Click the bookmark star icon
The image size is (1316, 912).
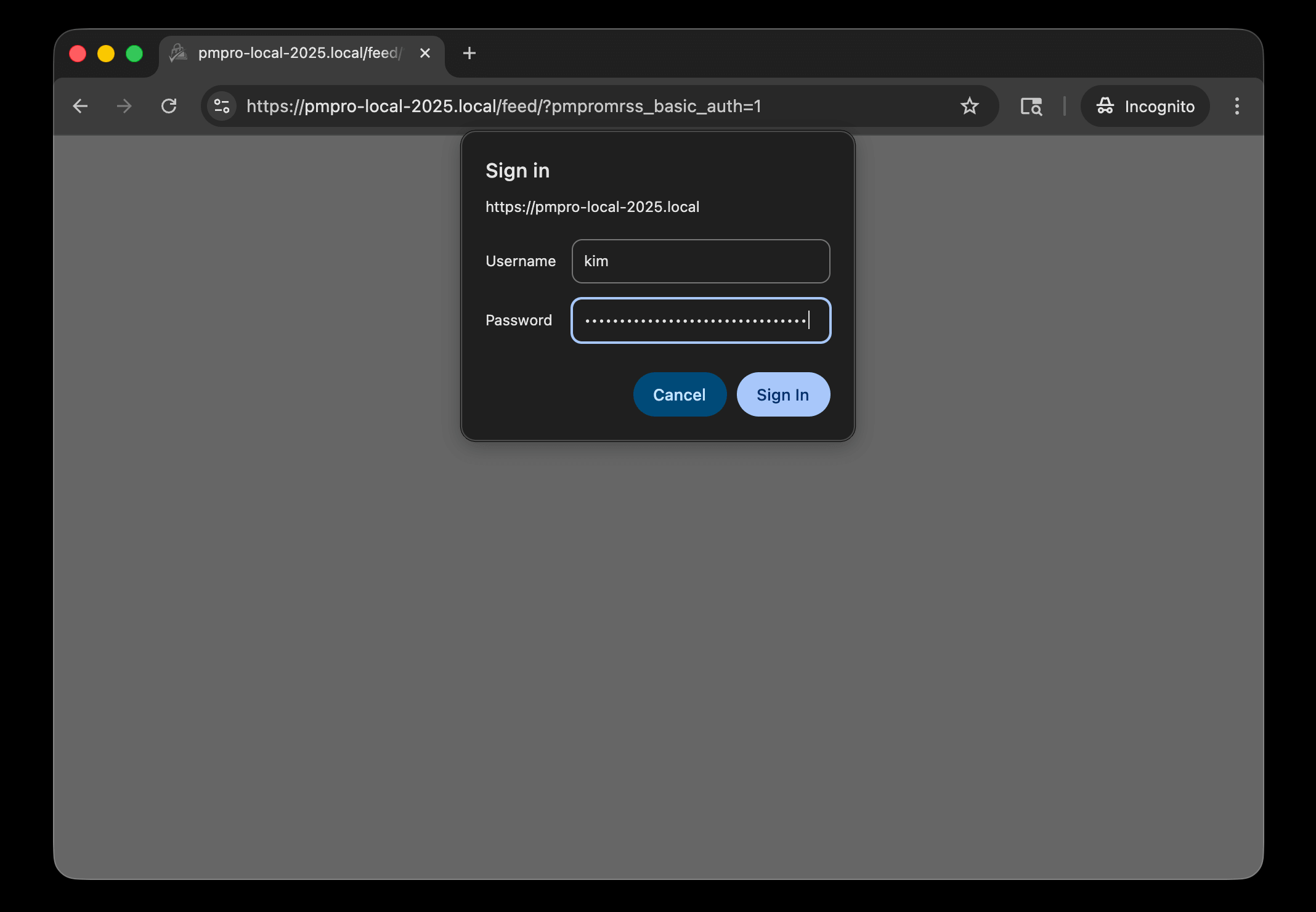click(970, 106)
